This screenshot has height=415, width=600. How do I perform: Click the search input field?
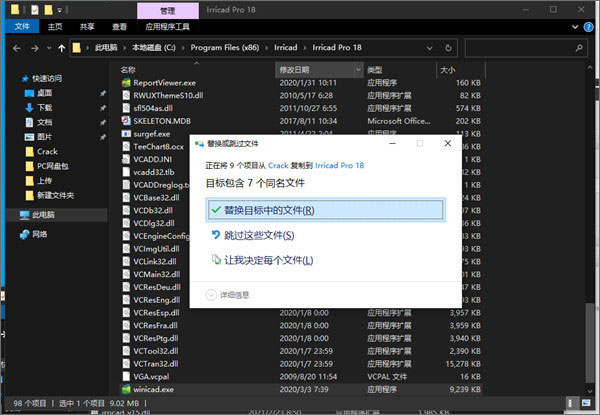click(x=526, y=48)
